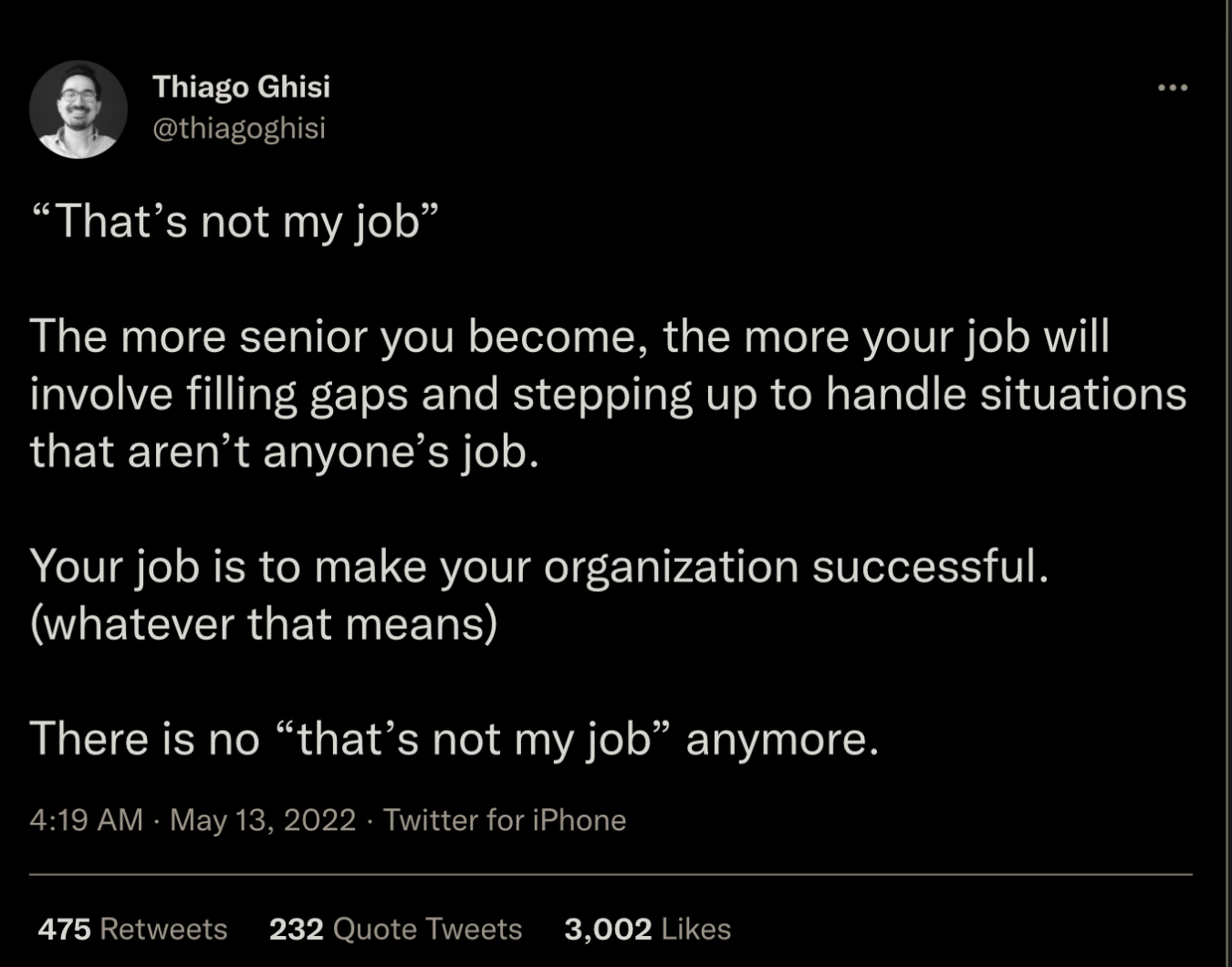Click the 4:19 AM timestamp
This screenshot has width=1232, height=967.
86,819
